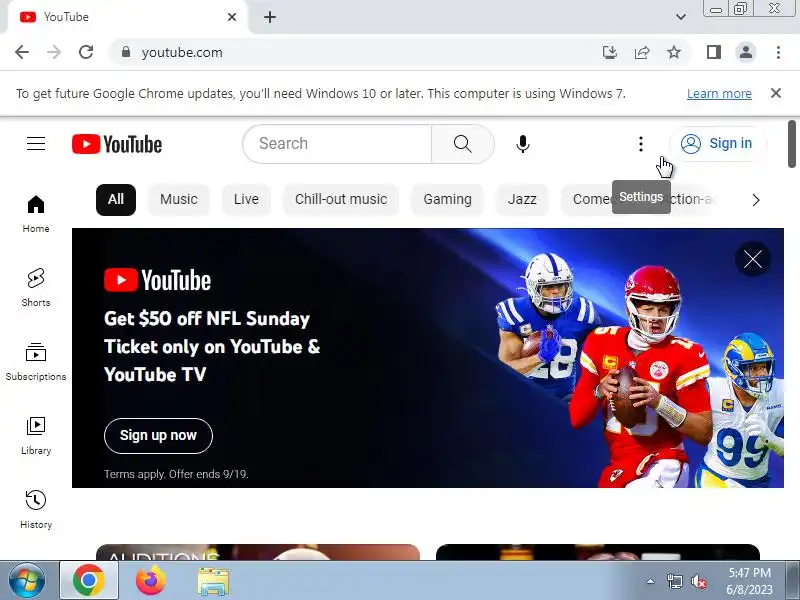This screenshot has height=600, width=800.
Task: Reload the YouTube page
Action: 86,52
